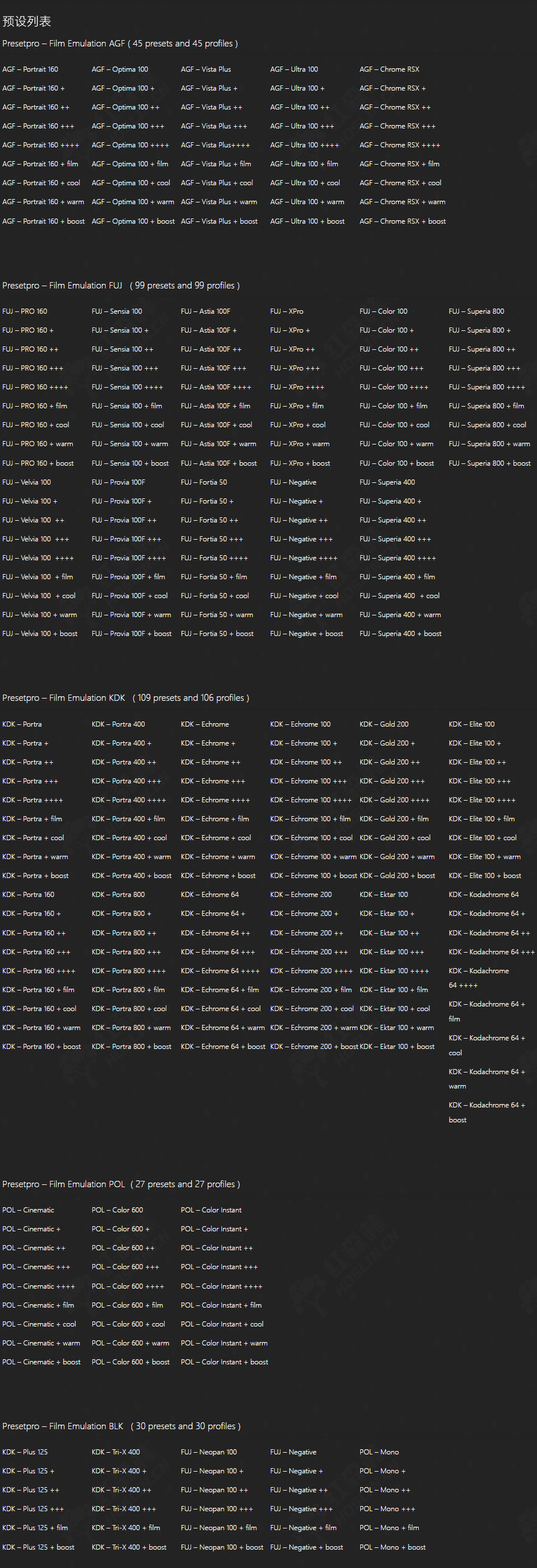The height and width of the screenshot is (1568, 537).
Task: Click 'KDK – Gold 200 + boost' entry
Action: [x=398, y=875]
